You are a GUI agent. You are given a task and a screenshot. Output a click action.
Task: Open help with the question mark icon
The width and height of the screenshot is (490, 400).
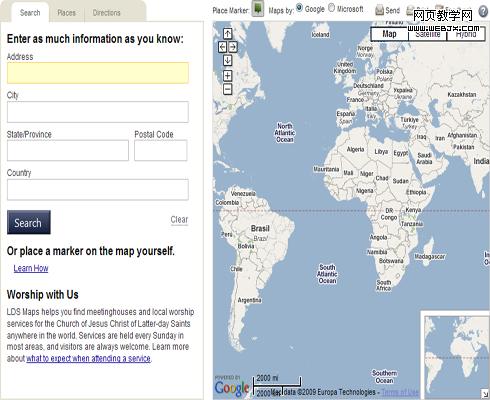tap(483, 12)
